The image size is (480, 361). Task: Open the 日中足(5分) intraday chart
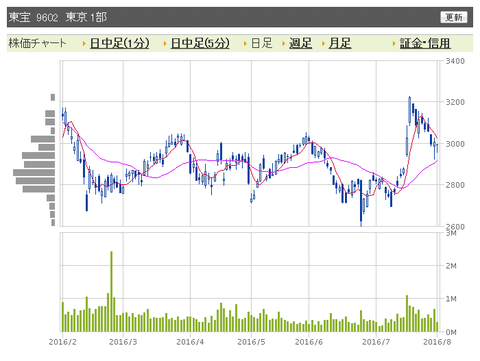(200, 43)
